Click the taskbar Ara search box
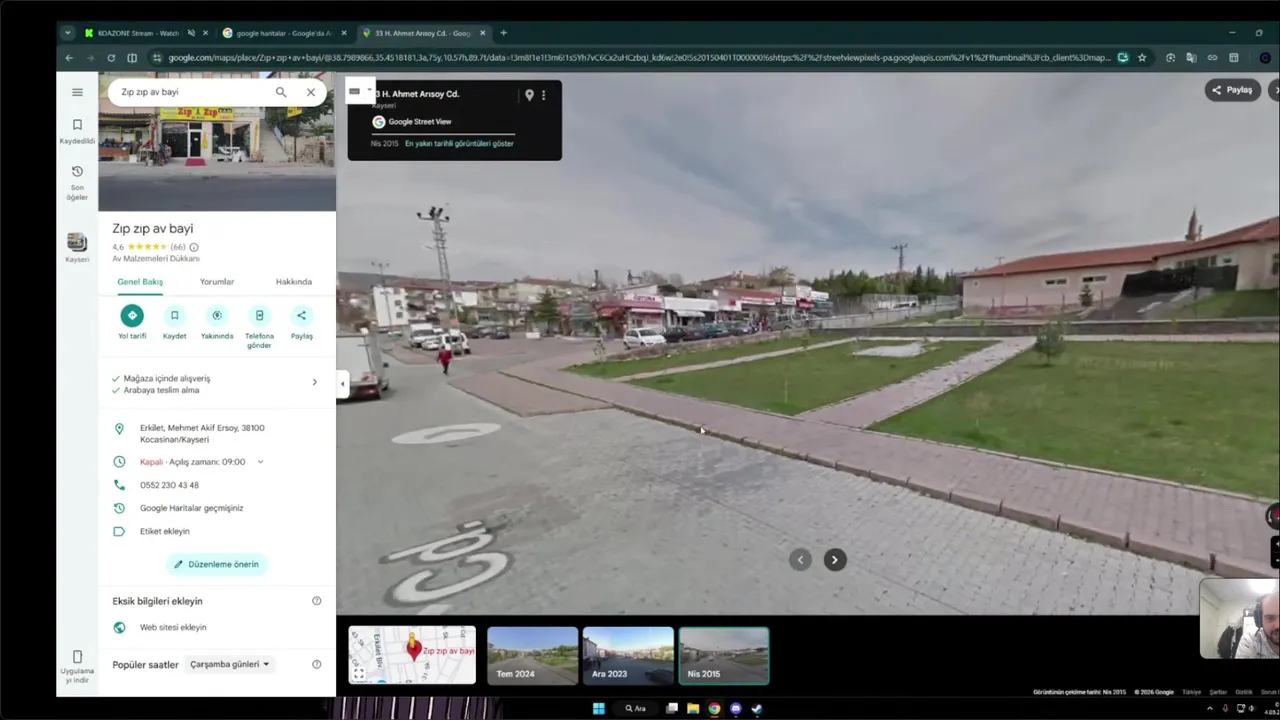This screenshot has width=1280, height=720. (636, 709)
